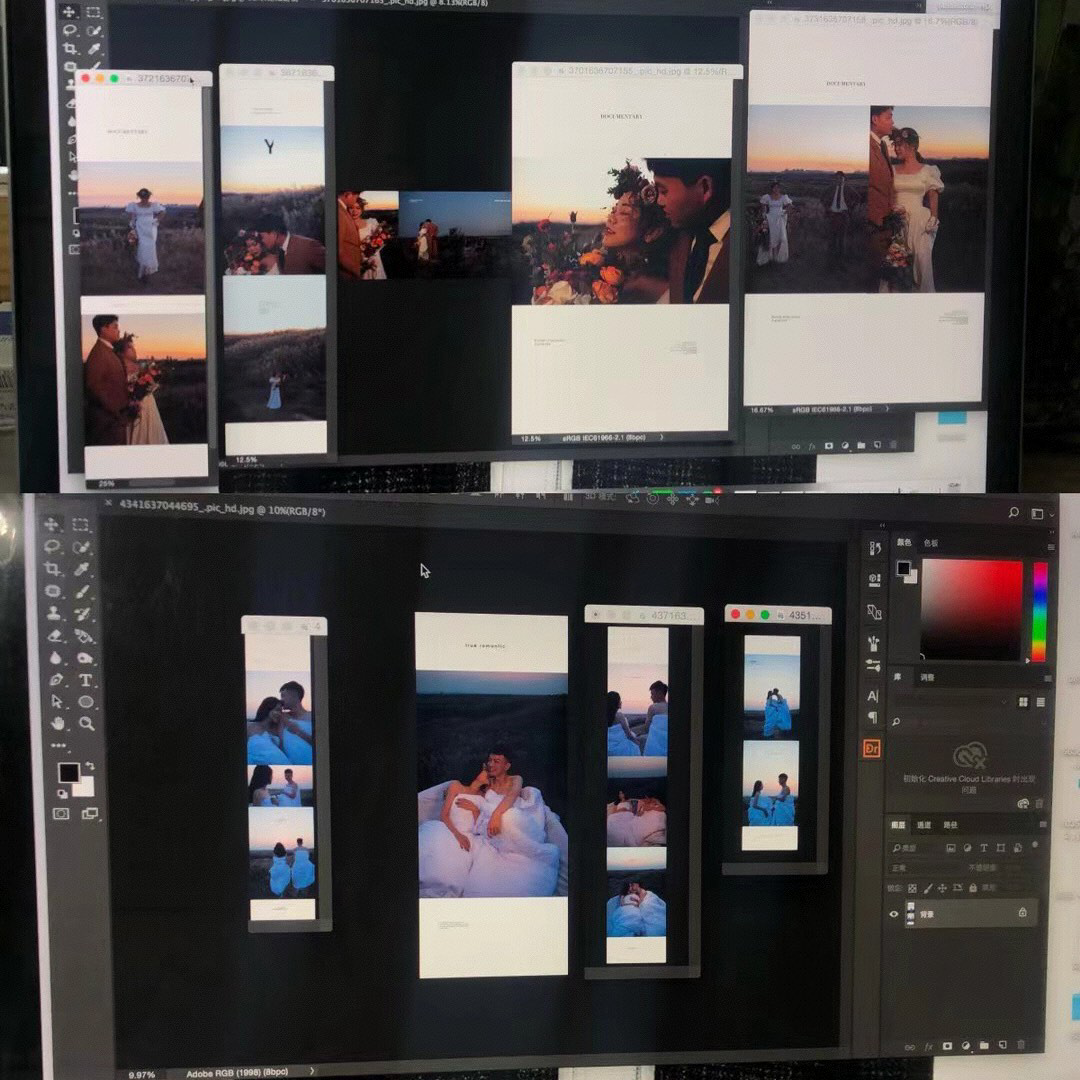1080x1080 pixels.
Task: Open the Edit Toolbar three-dots button
Action: click(59, 745)
